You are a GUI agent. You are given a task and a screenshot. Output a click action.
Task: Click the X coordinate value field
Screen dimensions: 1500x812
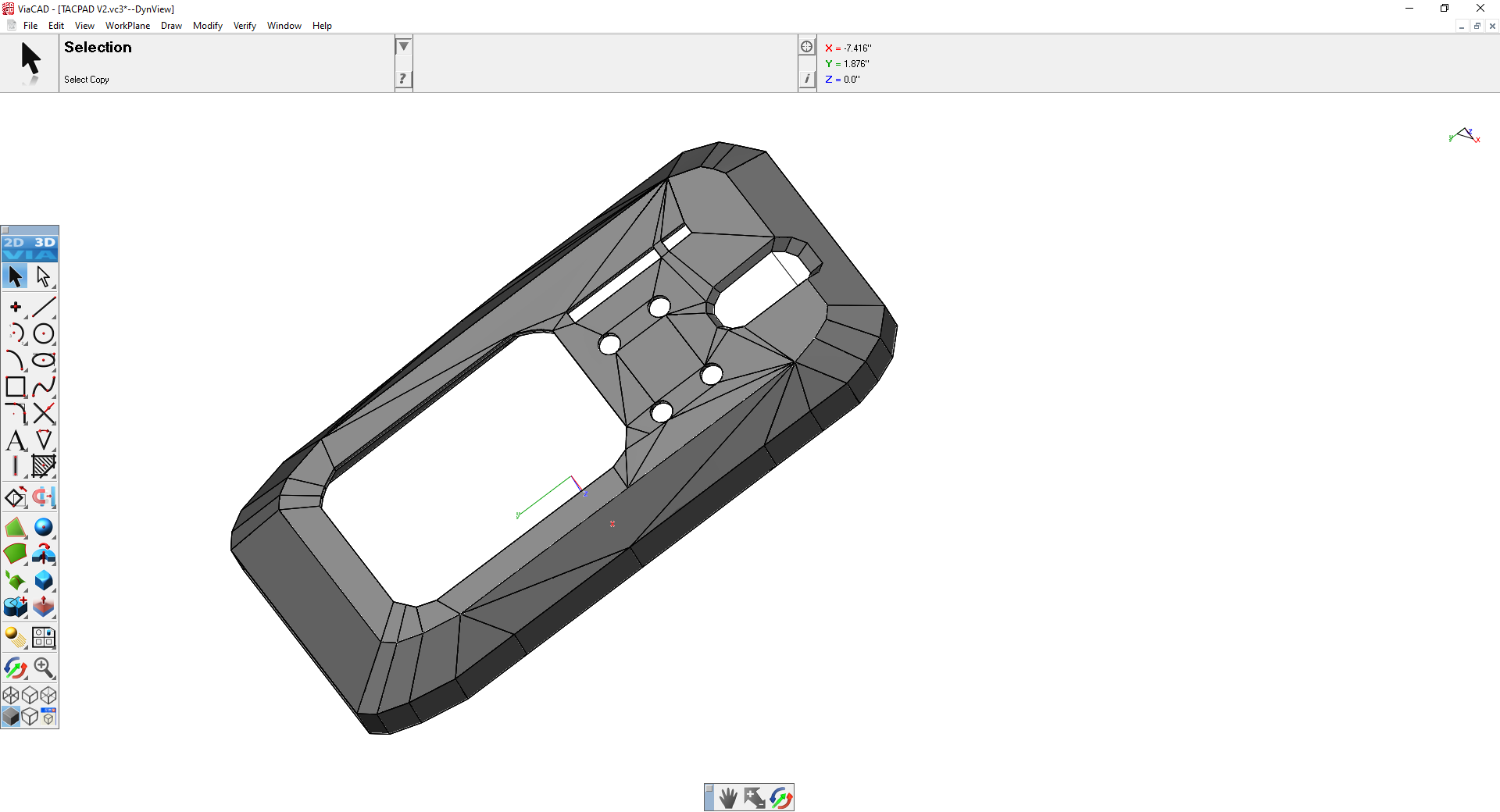coord(858,48)
